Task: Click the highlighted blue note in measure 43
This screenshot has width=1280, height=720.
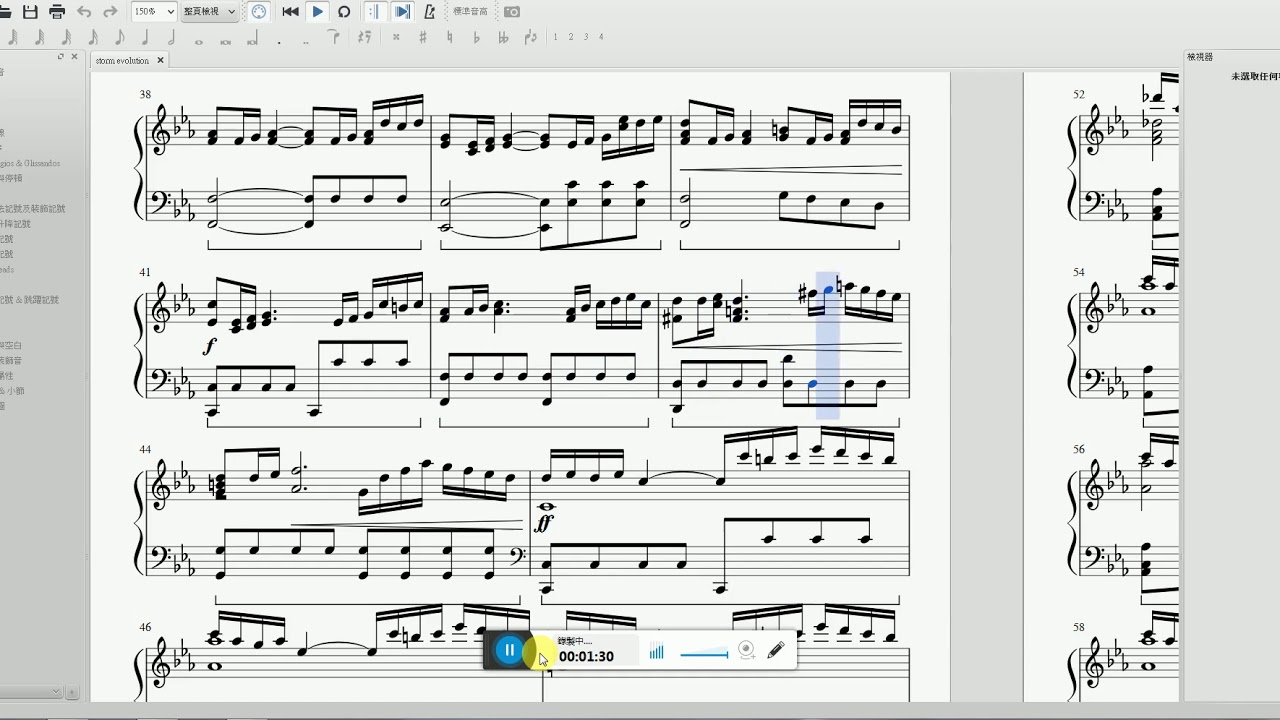Action: (x=828, y=289)
